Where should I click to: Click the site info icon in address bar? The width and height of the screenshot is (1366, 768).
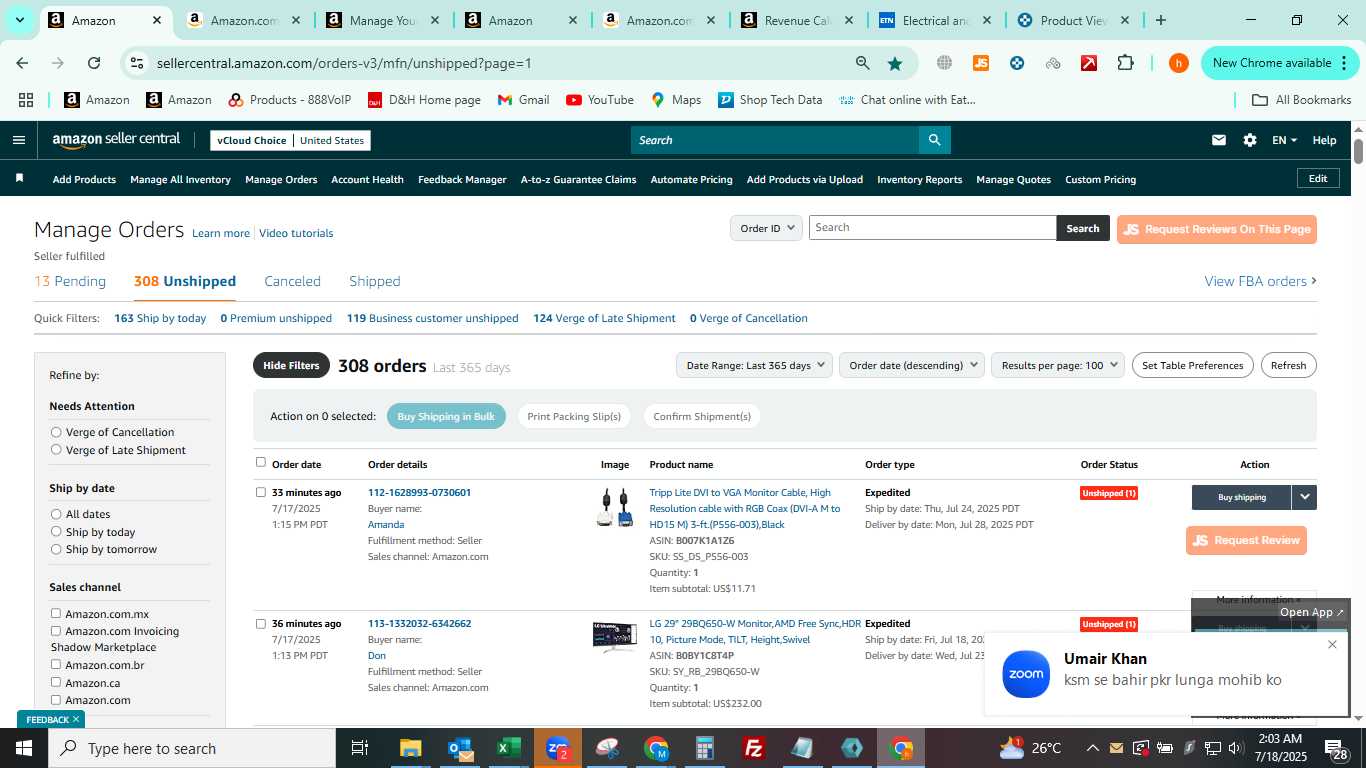(137, 63)
